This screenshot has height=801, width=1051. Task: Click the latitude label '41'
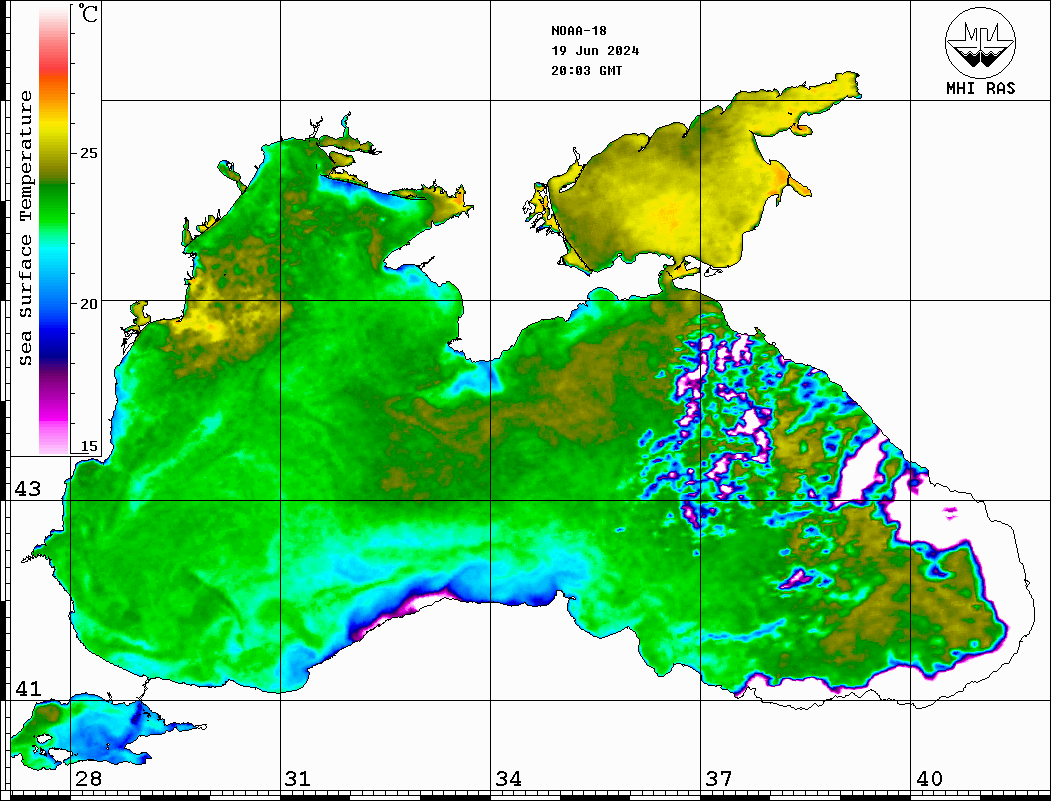[x=27, y=688]
